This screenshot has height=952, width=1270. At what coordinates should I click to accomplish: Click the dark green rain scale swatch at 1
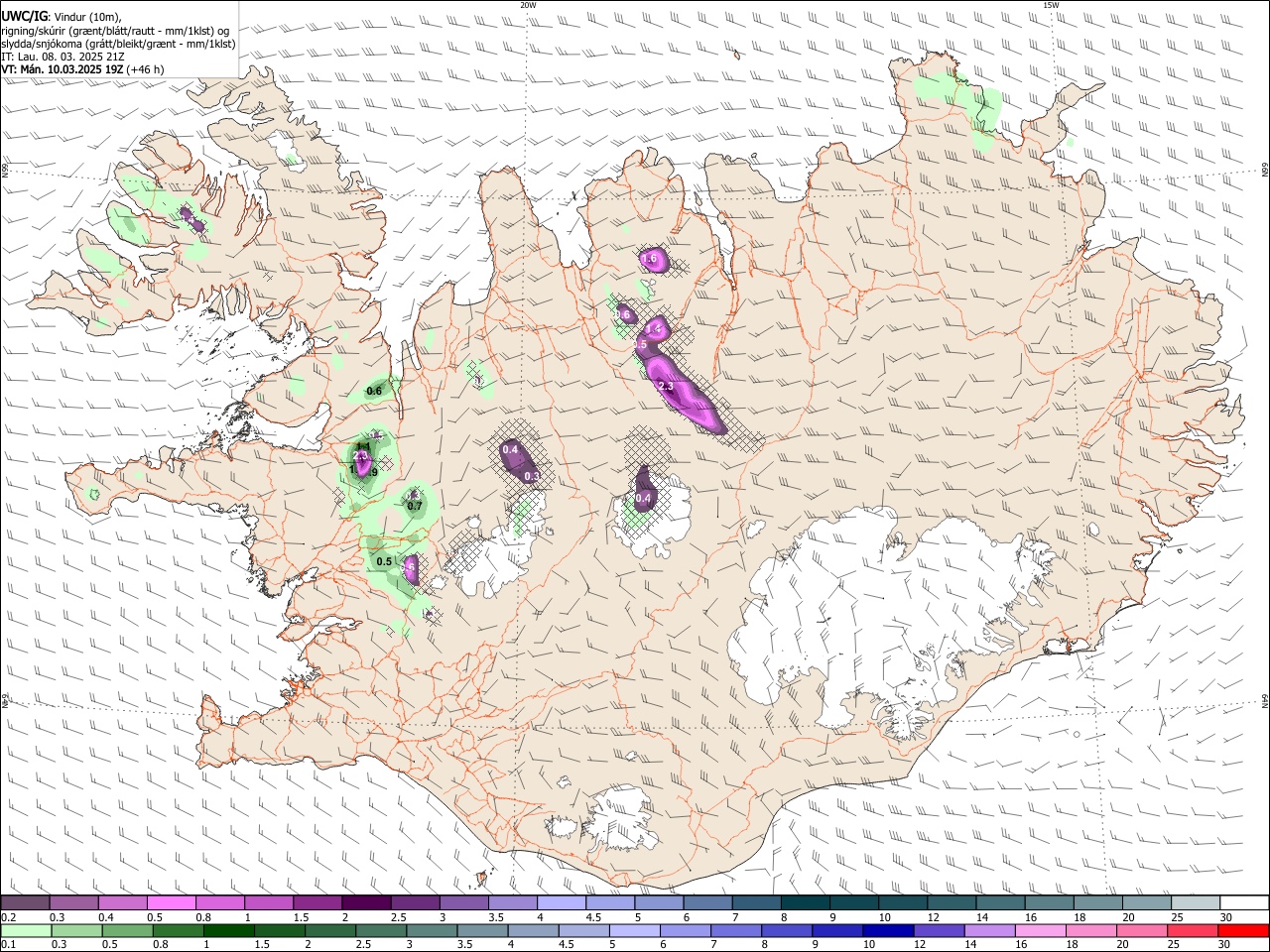[x=228, y=931]
